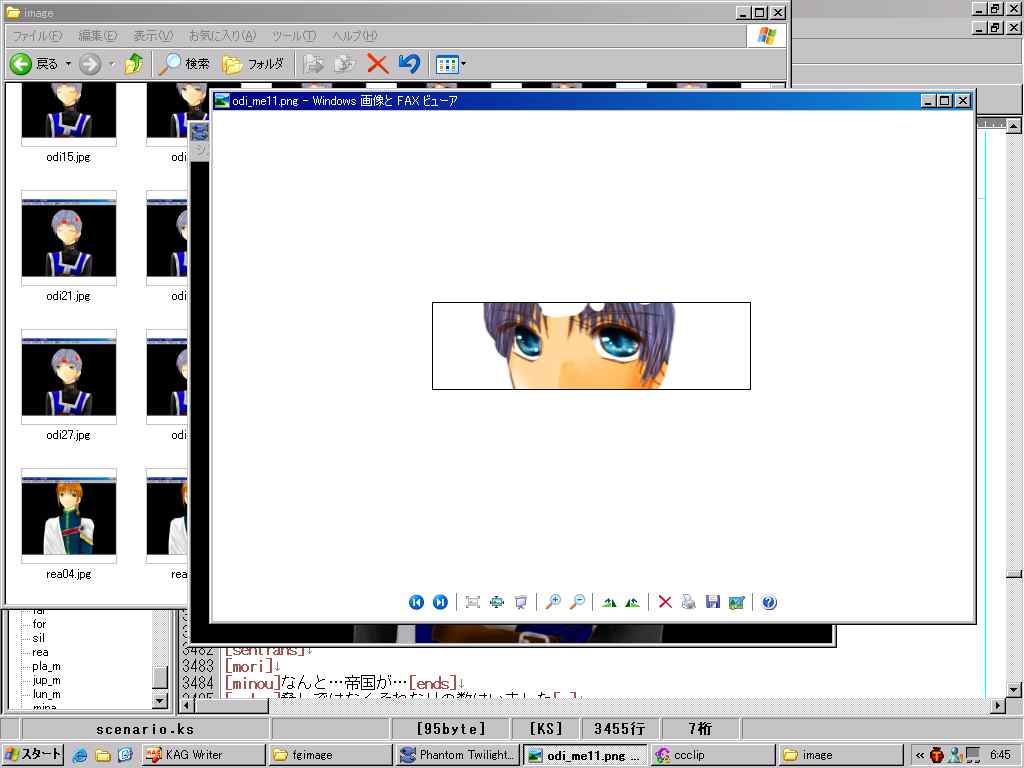Viewport: 1024px width, 768px height.
Task: Open the スタート (Start) menu
Action: [x=33, y=755]
